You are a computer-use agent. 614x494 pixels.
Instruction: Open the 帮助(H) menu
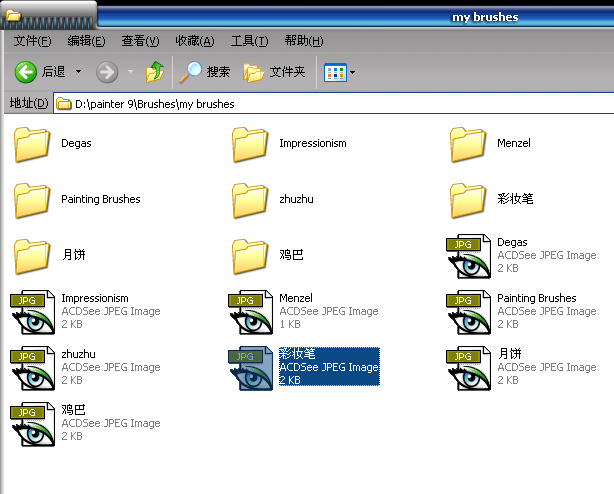304,41
